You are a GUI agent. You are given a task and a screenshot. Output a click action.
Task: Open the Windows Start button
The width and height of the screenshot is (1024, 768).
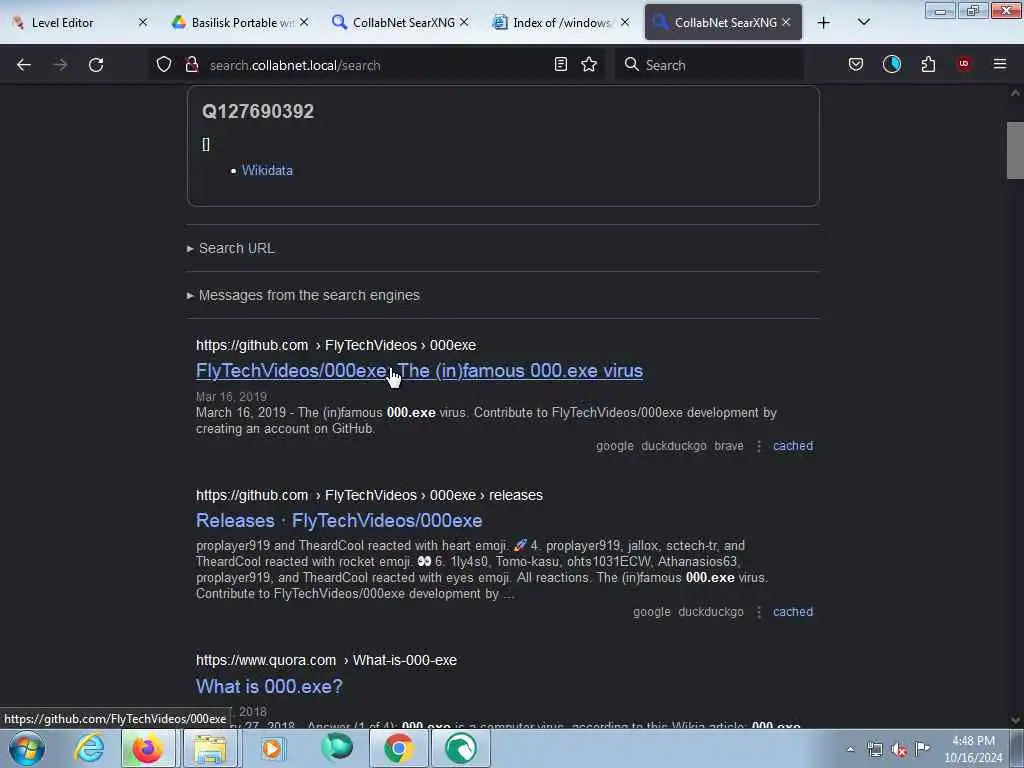pyautogui.click(x=27, y=748)
